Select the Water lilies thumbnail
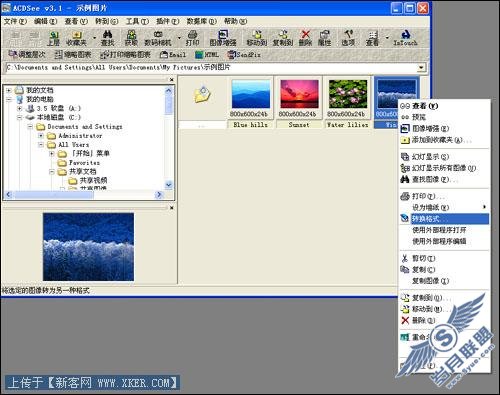Screen dimensions: 500x395 [348, 102]
